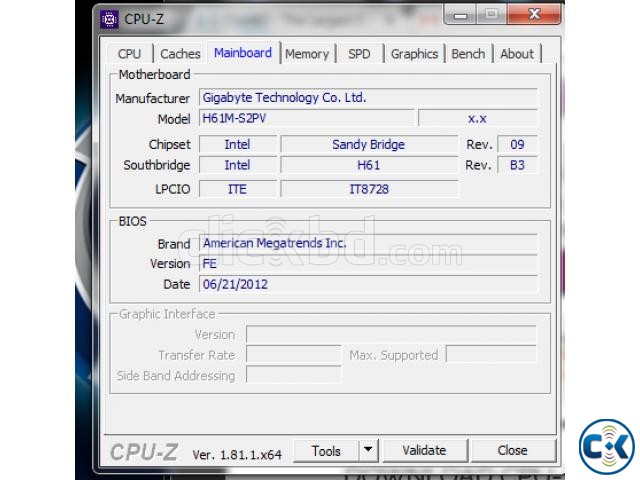Expand the Tools dropdown arrow
The width and height of the screenshot is (640, 480).
[x=368, y=450]
